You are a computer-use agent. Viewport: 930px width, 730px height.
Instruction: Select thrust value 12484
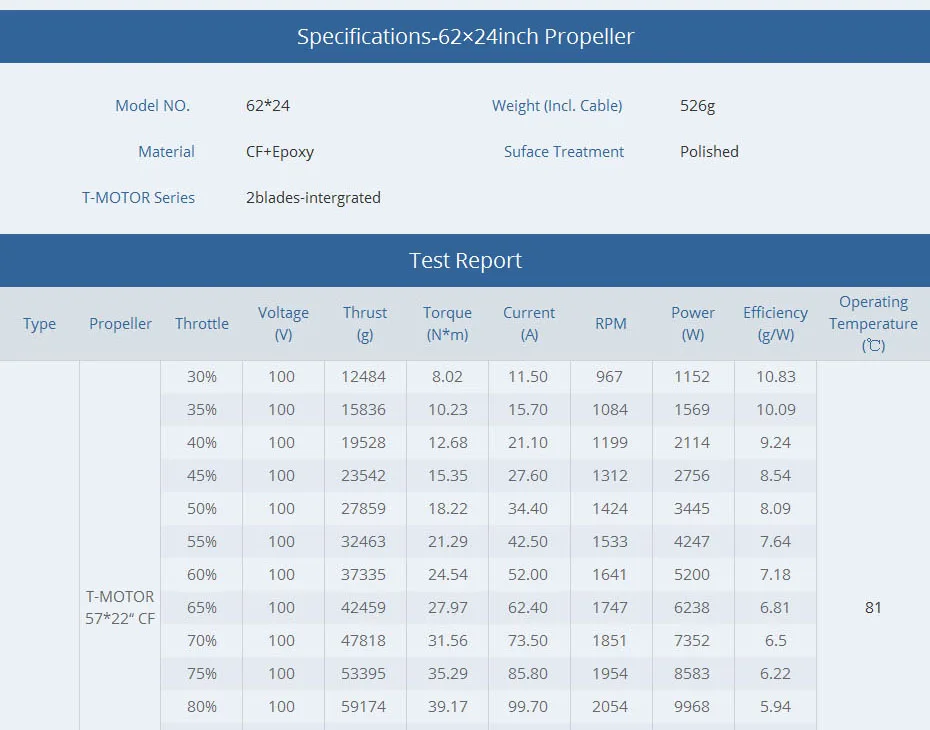[364, 377]
